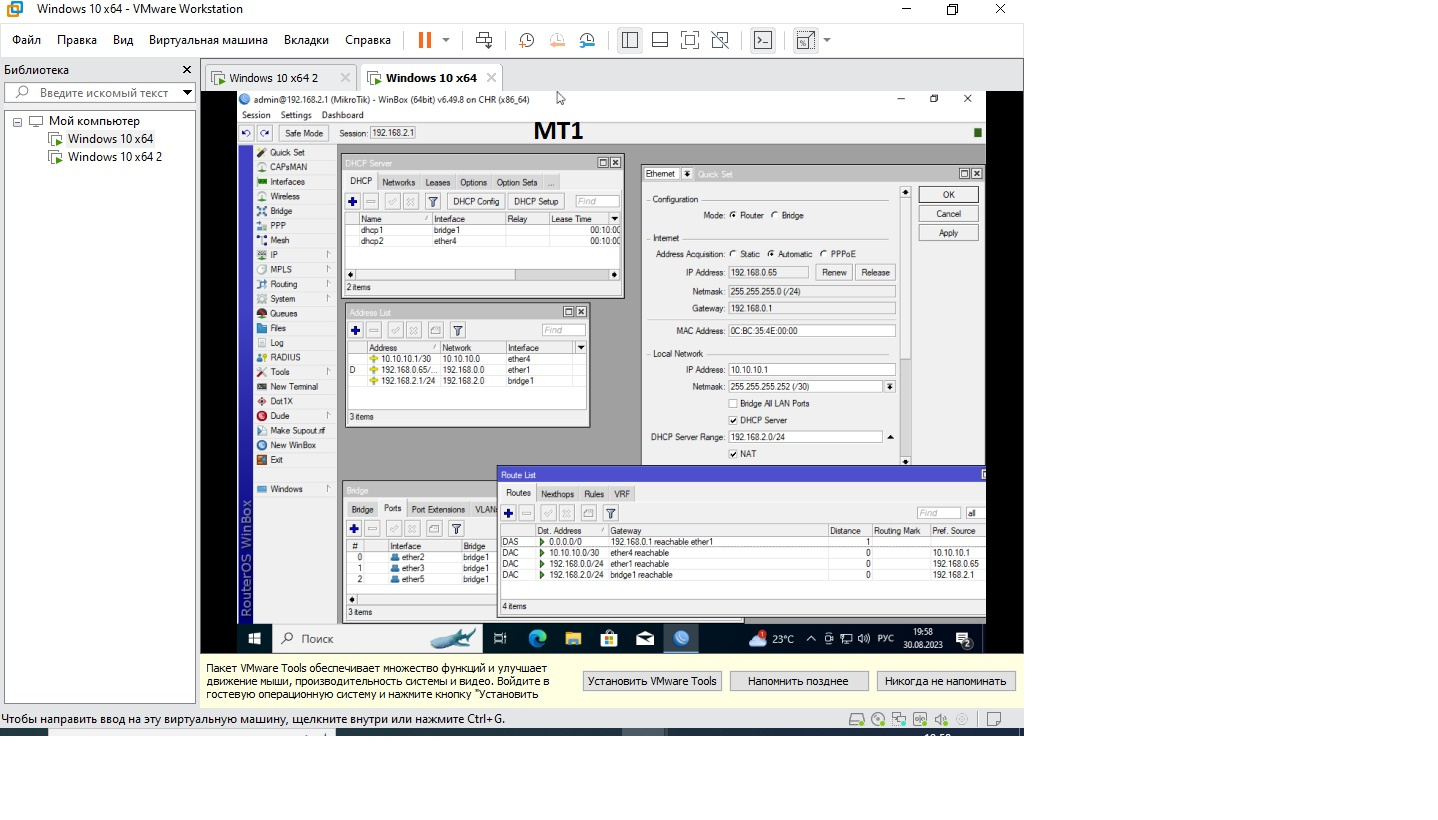Pause the virtual machine with the orange pause icon
Screen dimensions: 1438x820
pyautogui.click(x=425, y=40)
